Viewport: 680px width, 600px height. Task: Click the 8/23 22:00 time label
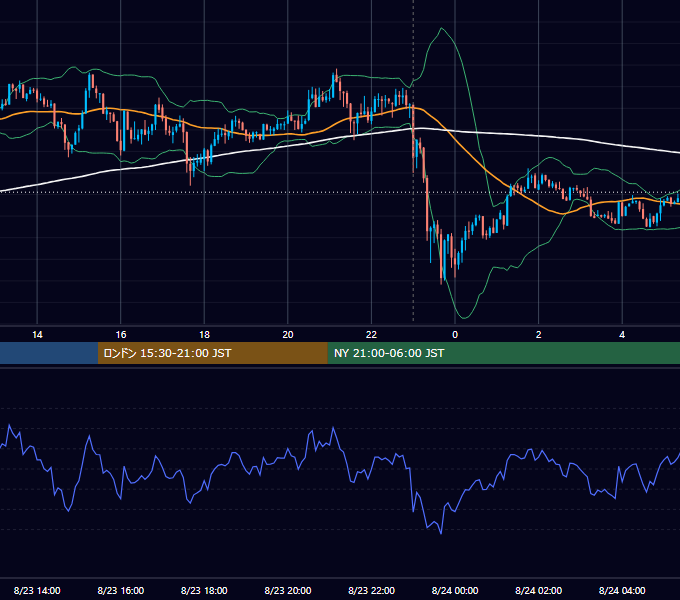(x=371, y=590)
